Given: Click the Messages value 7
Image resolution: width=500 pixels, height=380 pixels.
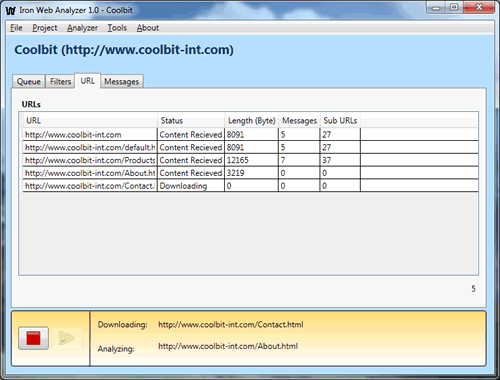Looking at the screenshot, I should (x=299, y=160).
